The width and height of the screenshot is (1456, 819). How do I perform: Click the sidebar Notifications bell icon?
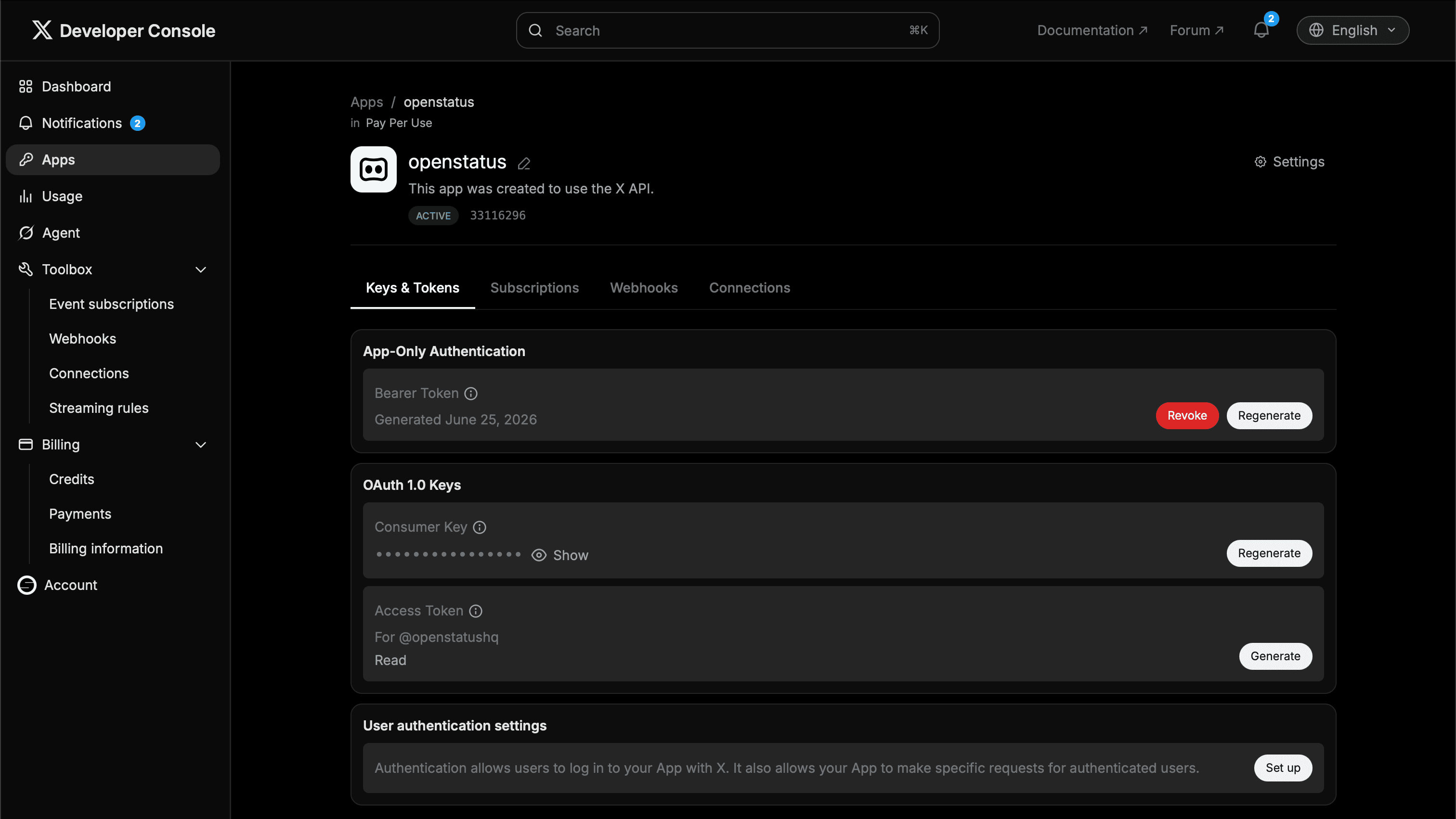(x=26, y=123)
